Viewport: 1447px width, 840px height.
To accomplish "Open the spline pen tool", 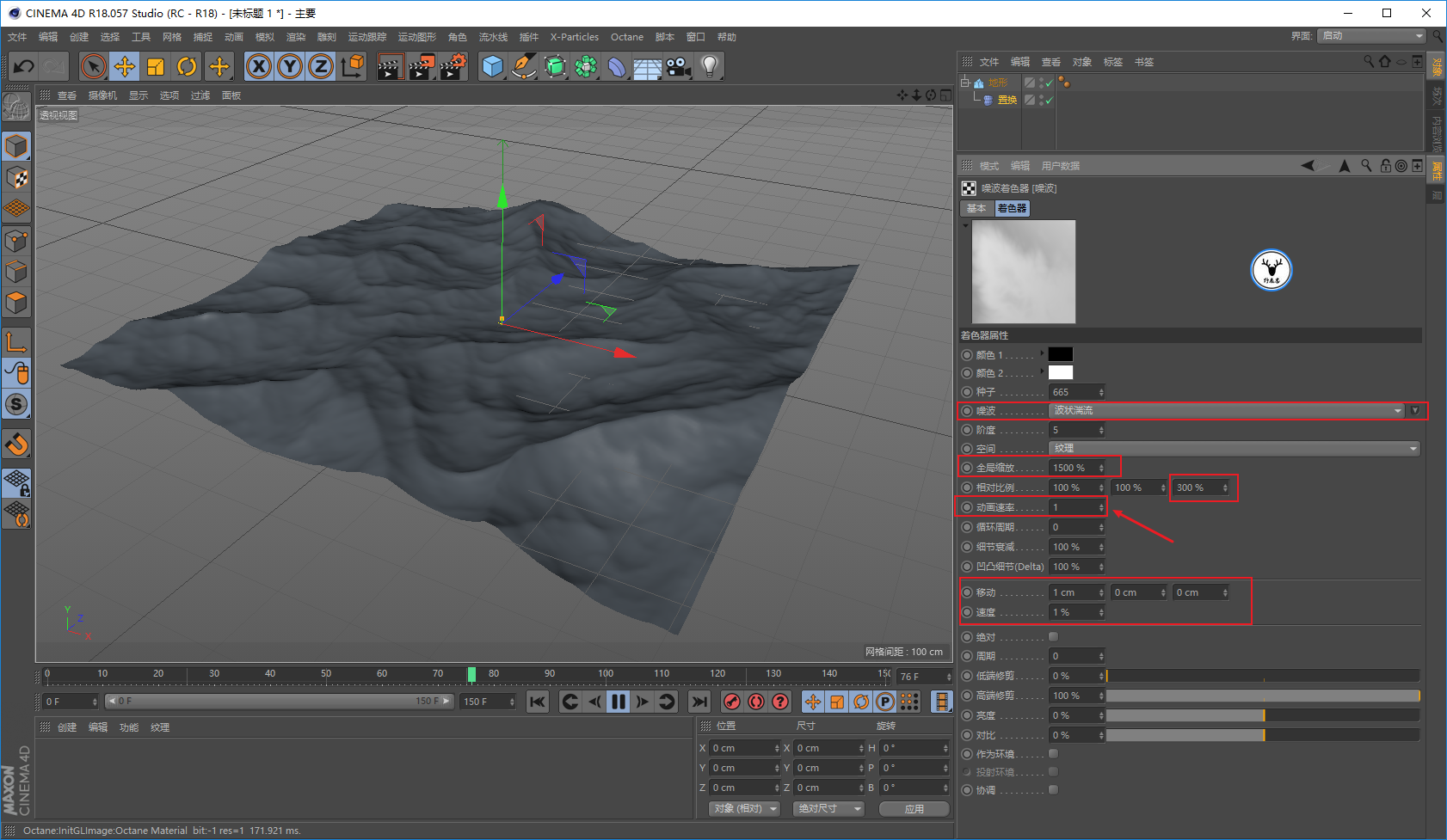I will 524,66.
